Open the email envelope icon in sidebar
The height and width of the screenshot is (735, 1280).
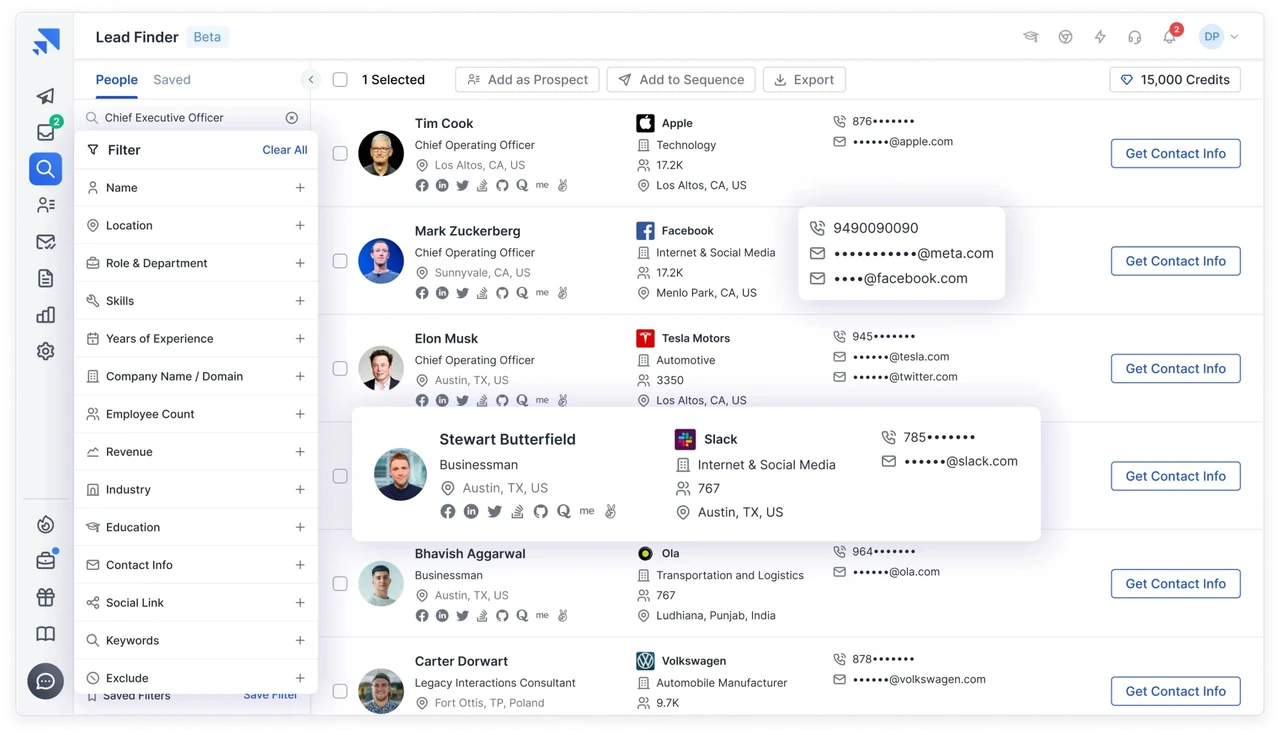point(46,242)
